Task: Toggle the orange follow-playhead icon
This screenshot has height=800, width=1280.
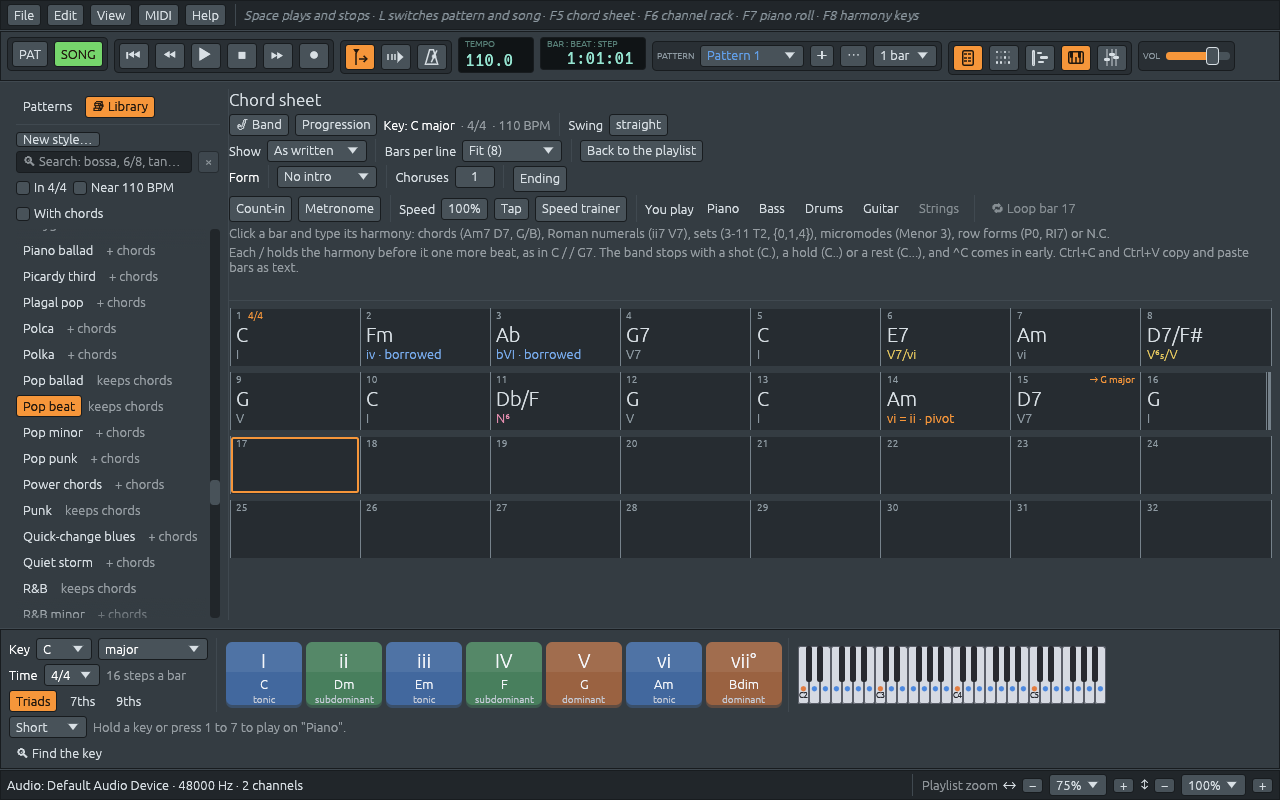Action: (x=360, y=56)
